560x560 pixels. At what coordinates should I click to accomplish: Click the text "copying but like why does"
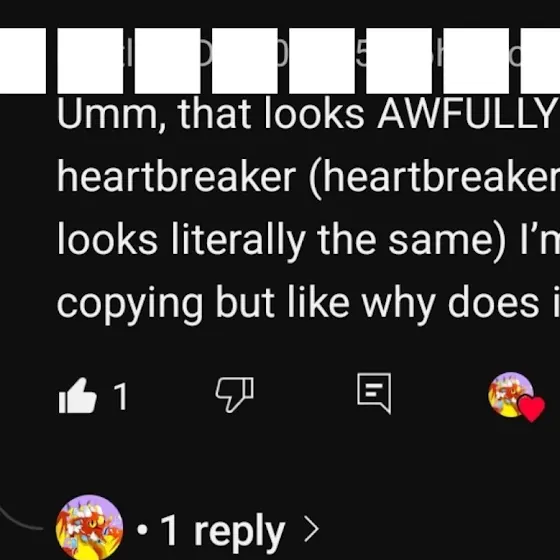pyautogui.click(x=298, y=305)
